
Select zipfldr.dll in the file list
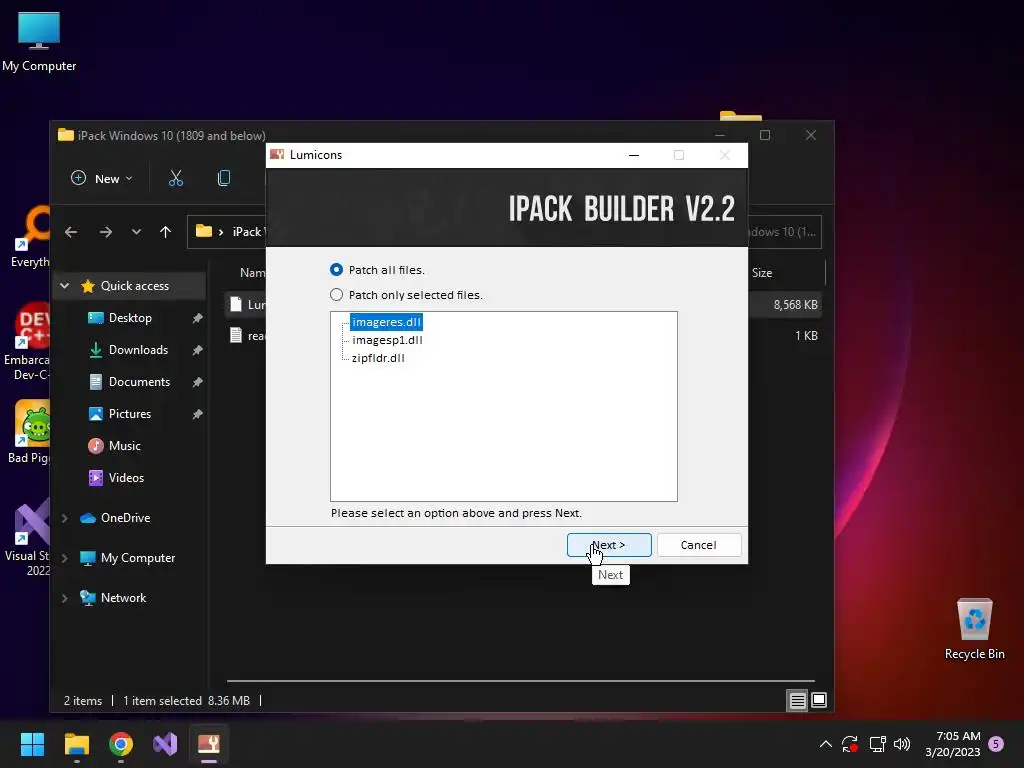(378, 358)
